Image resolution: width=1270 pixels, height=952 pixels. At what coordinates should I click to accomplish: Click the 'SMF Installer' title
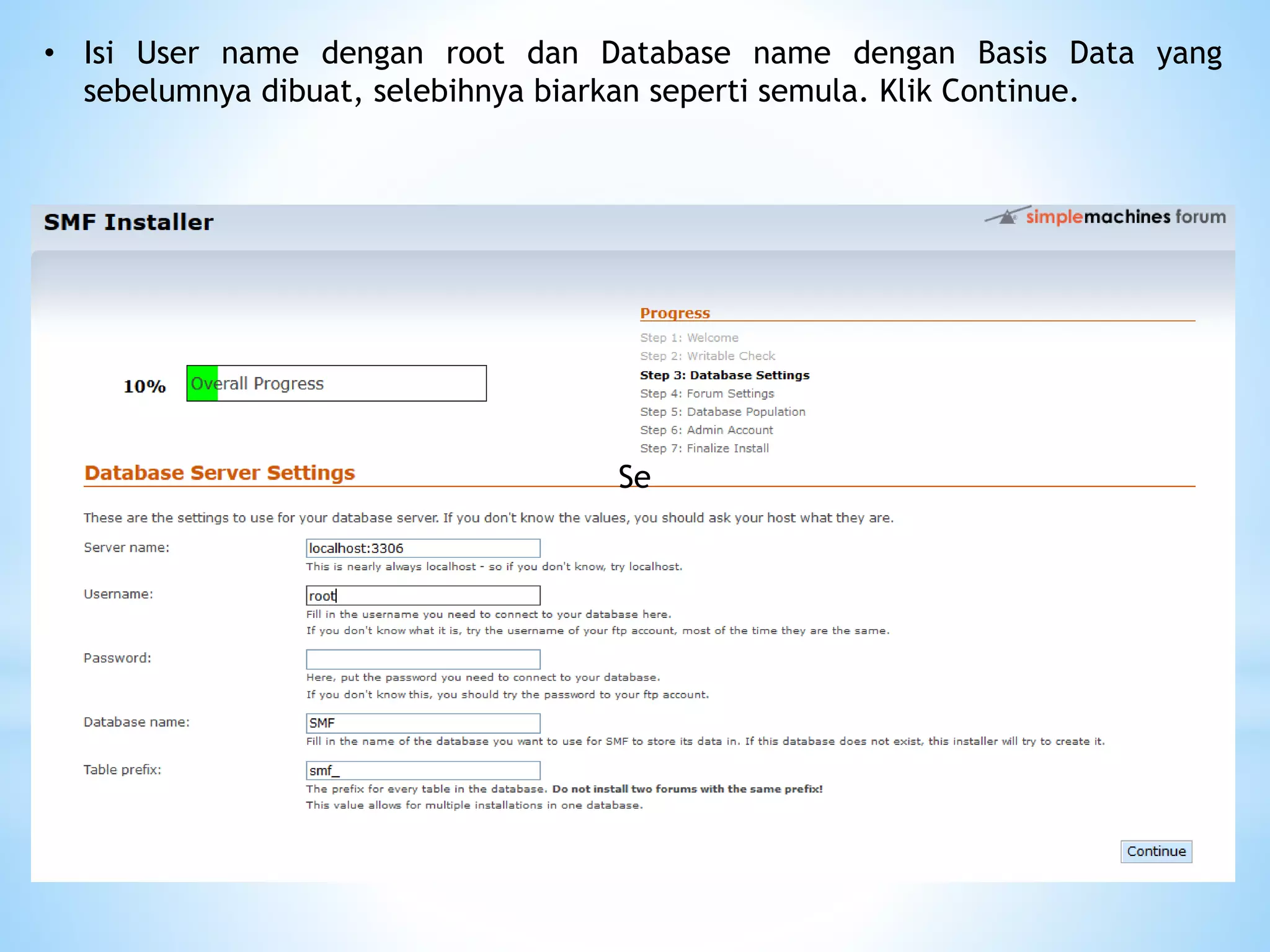(x=128, y=223)
